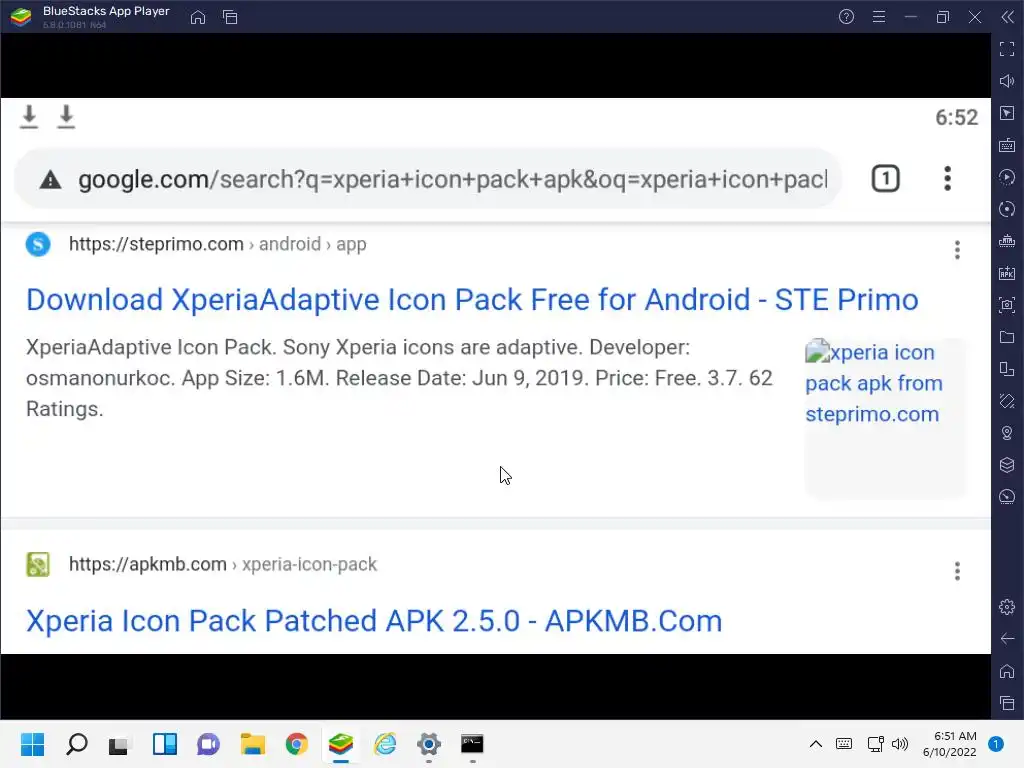Click the google.com address bar
1024x768 pixels.
(x=428, y=179)
